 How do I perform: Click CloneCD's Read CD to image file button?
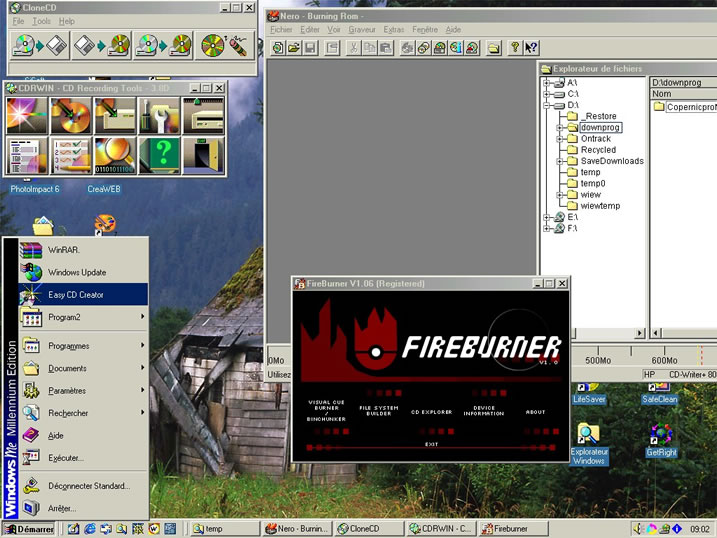tap(39, 45)
